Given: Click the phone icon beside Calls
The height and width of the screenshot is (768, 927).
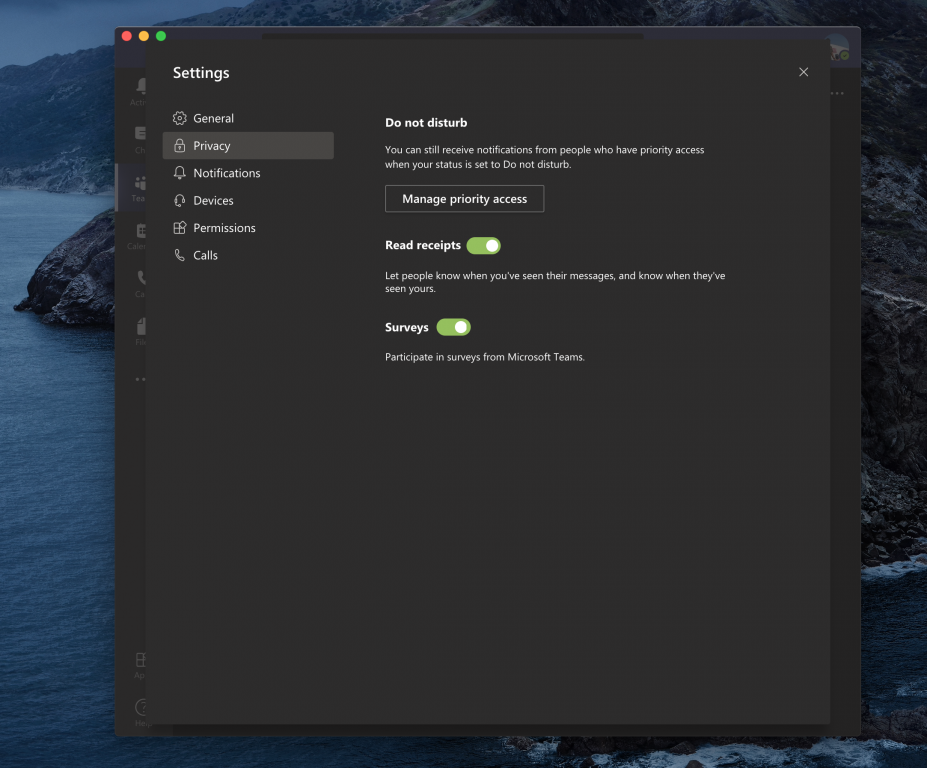Looking at the screenshot, I should (180, 255).
